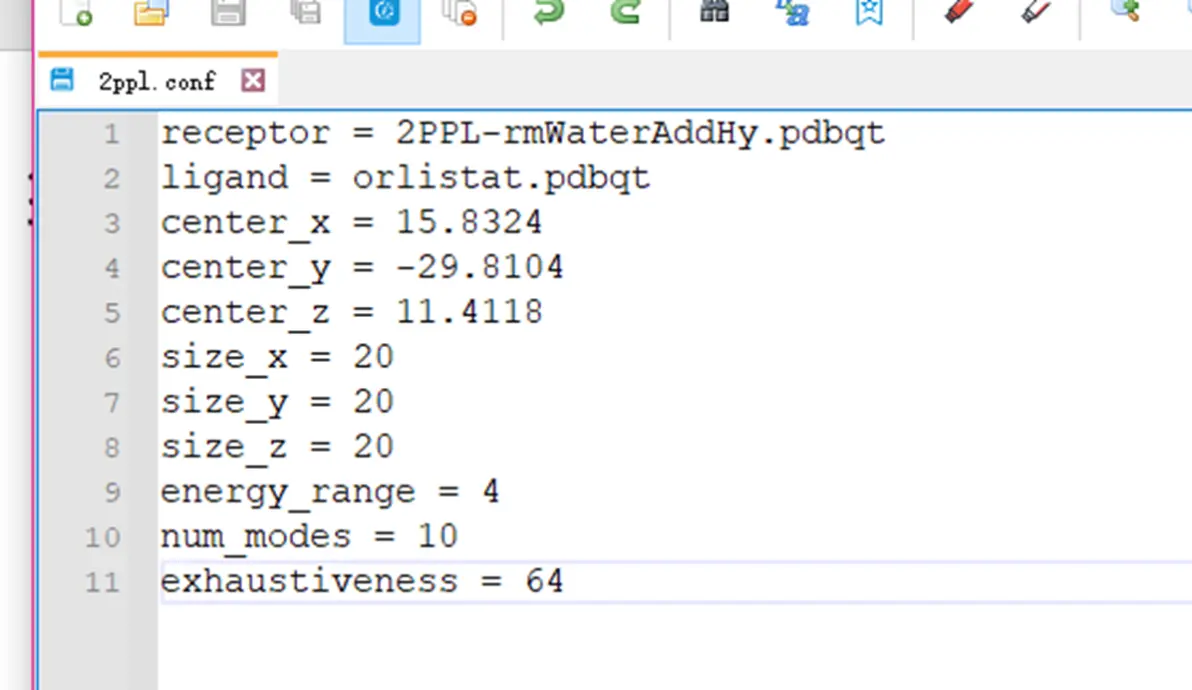Click line number 1 beside the receptor entry
The image size is (1192, 690).
[x=111, y=132]
